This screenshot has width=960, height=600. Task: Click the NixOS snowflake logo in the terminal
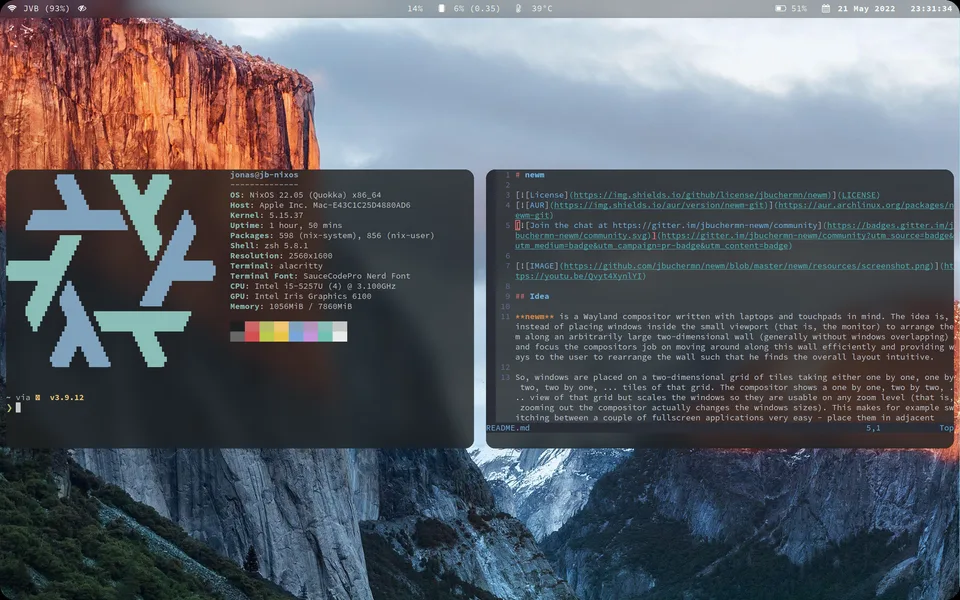[111, 270]
